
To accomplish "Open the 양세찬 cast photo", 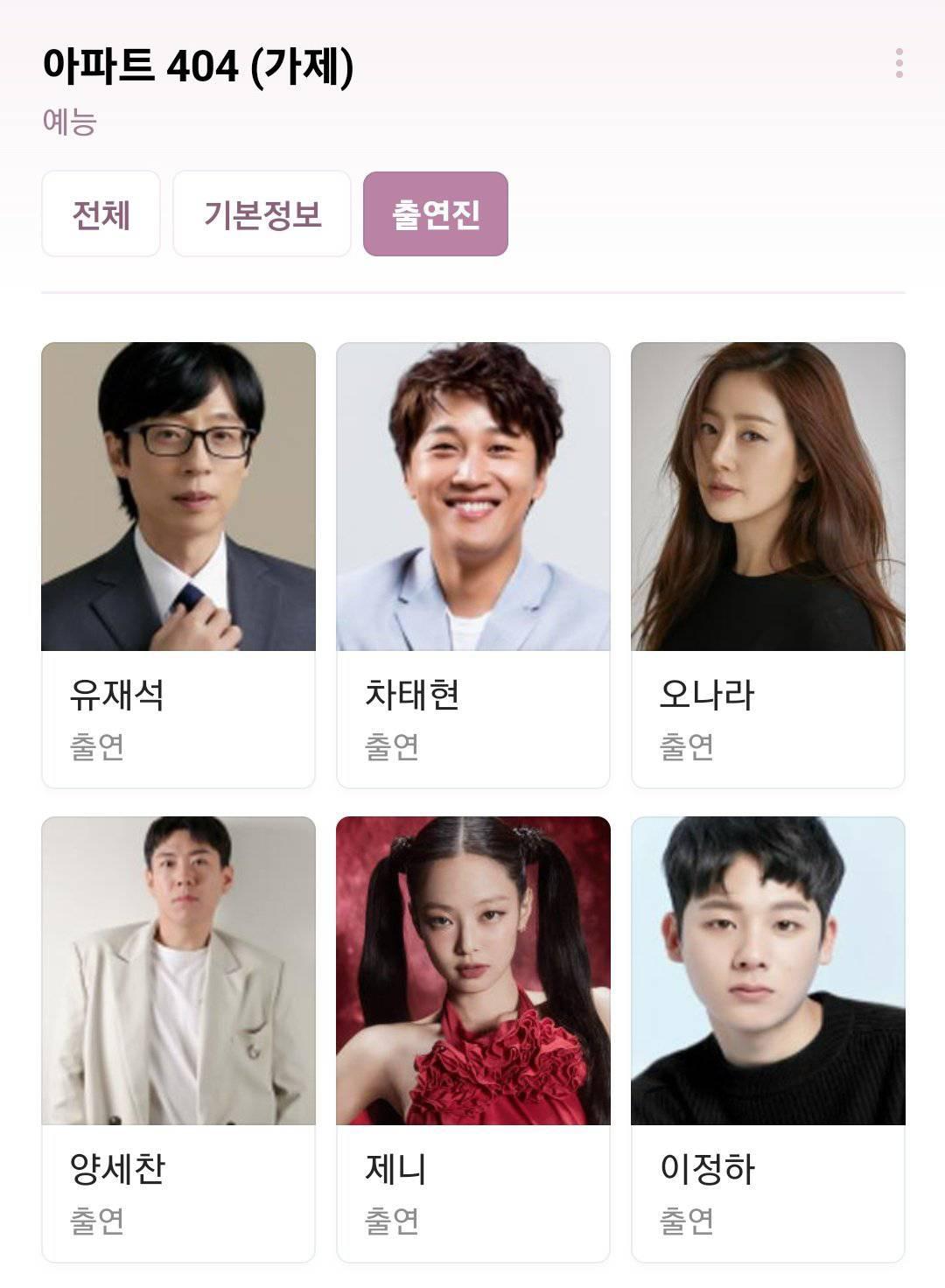I will [178, 970].
